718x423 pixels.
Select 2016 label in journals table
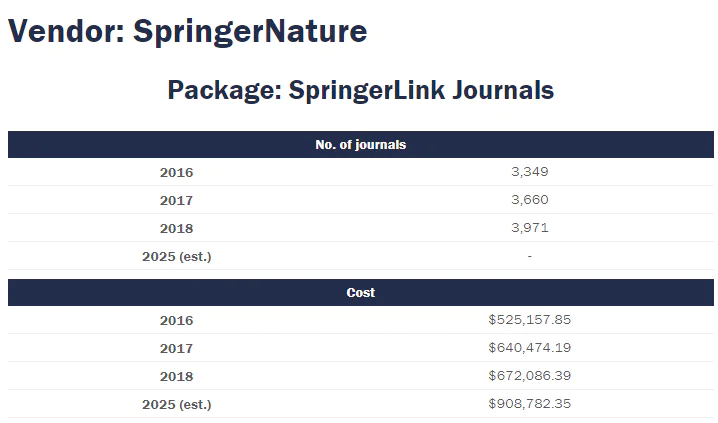(176, 172)
